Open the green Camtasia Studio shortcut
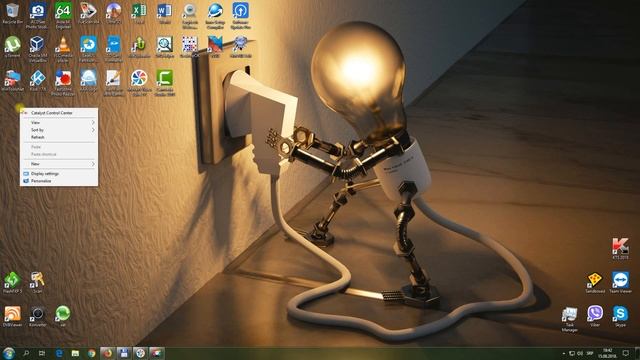 [x=164, y=82]
